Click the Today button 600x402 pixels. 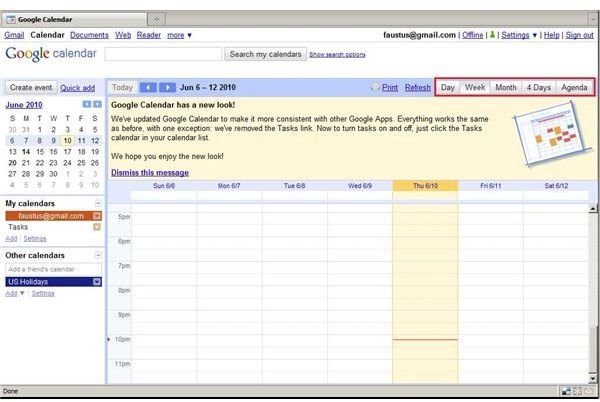[x=122, y=88]
